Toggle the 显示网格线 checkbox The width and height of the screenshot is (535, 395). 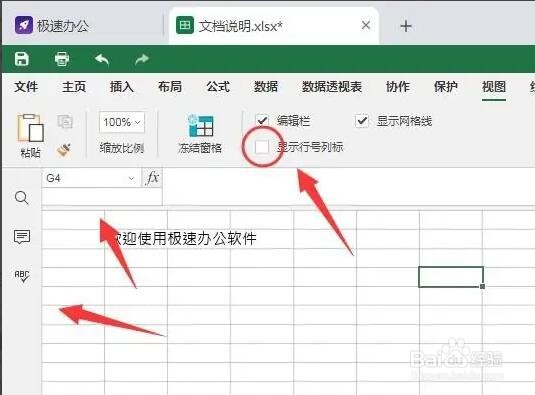(x=362, y=121)
